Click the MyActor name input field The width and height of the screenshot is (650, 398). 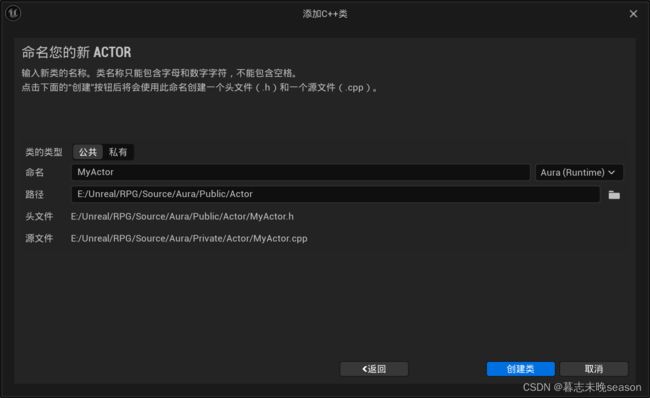pyautogui.click(x=301, y=172)
